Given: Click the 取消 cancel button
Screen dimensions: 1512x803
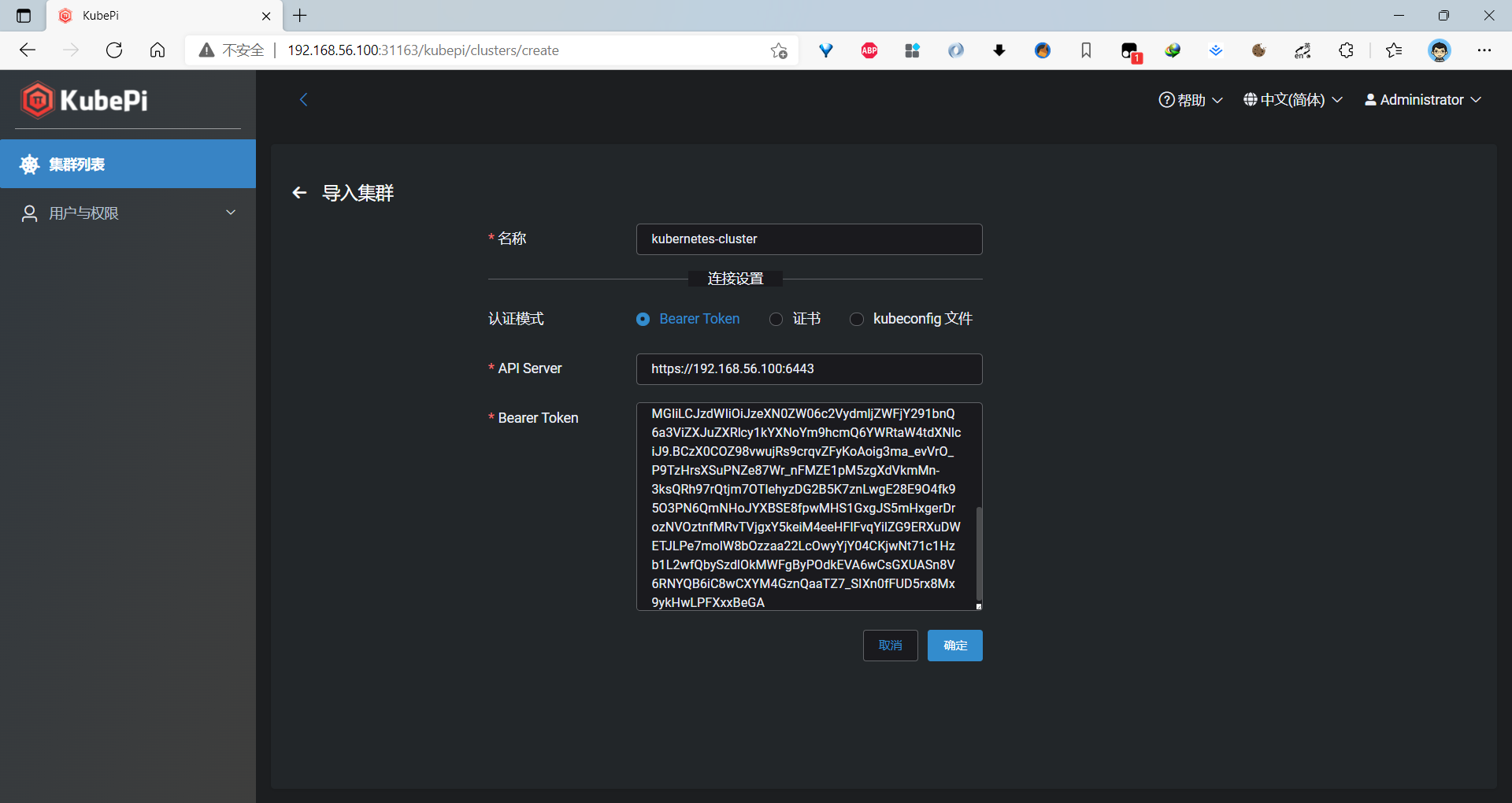Looking at the screenshot, I should [891, 646].
